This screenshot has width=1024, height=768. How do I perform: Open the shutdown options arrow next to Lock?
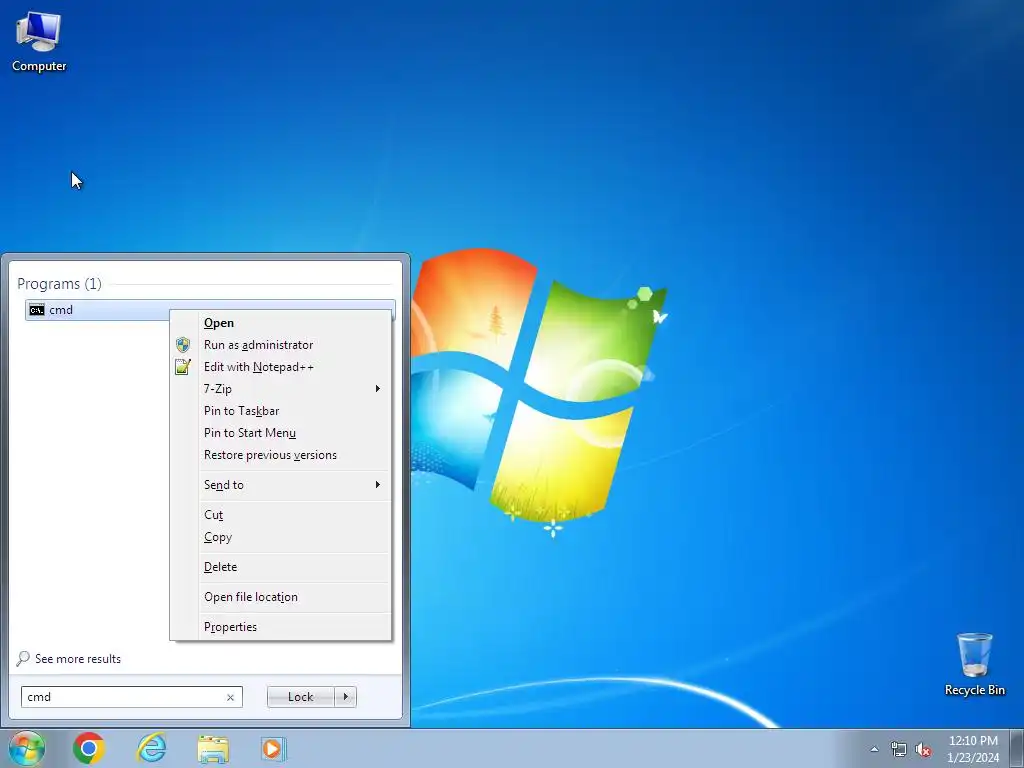pyautogui.click(x=345, y=697)
